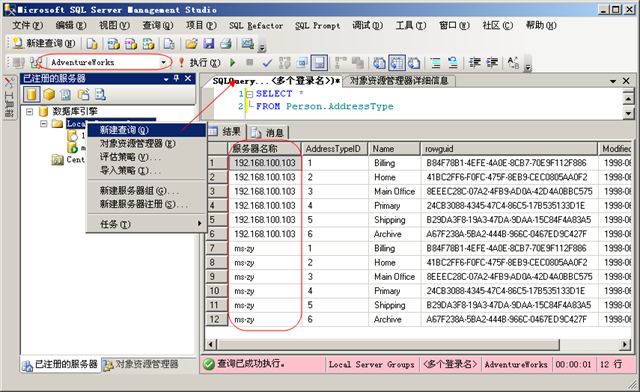The width and height of the screenshot is (640, 392).
Task: Select the Database Engine icon in Registered Servers
Action: pos(31,94)
